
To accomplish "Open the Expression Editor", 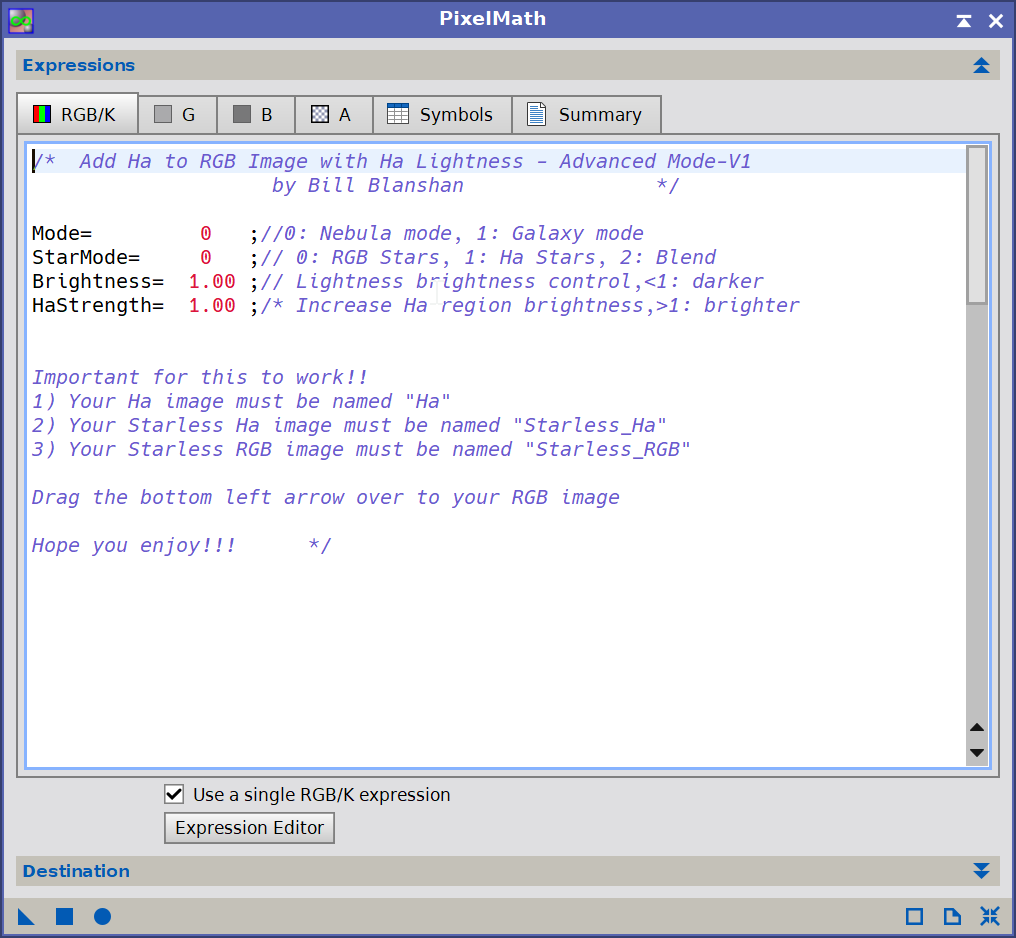I will coord(249,827).
